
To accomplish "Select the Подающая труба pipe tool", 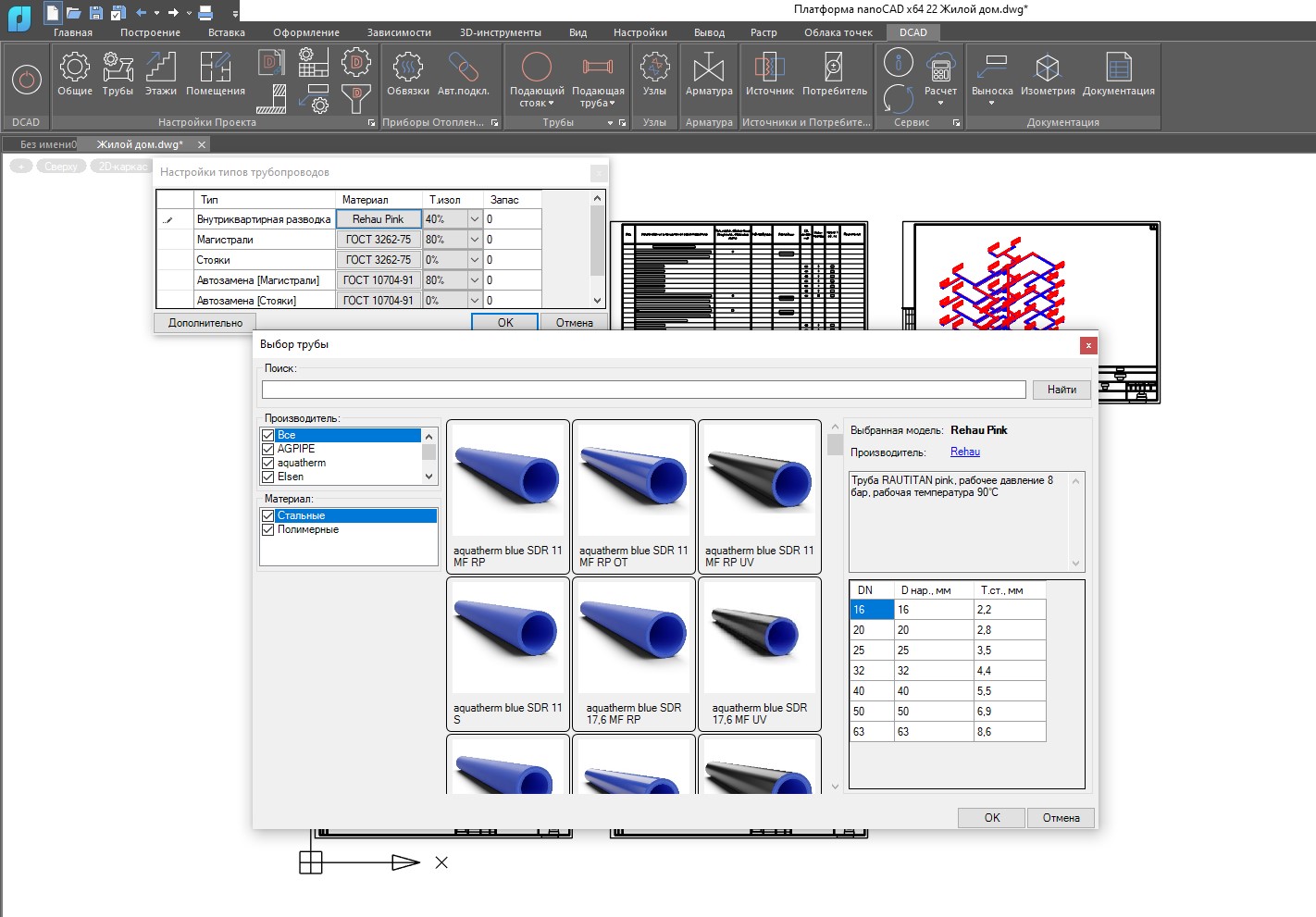I will 598,79.
